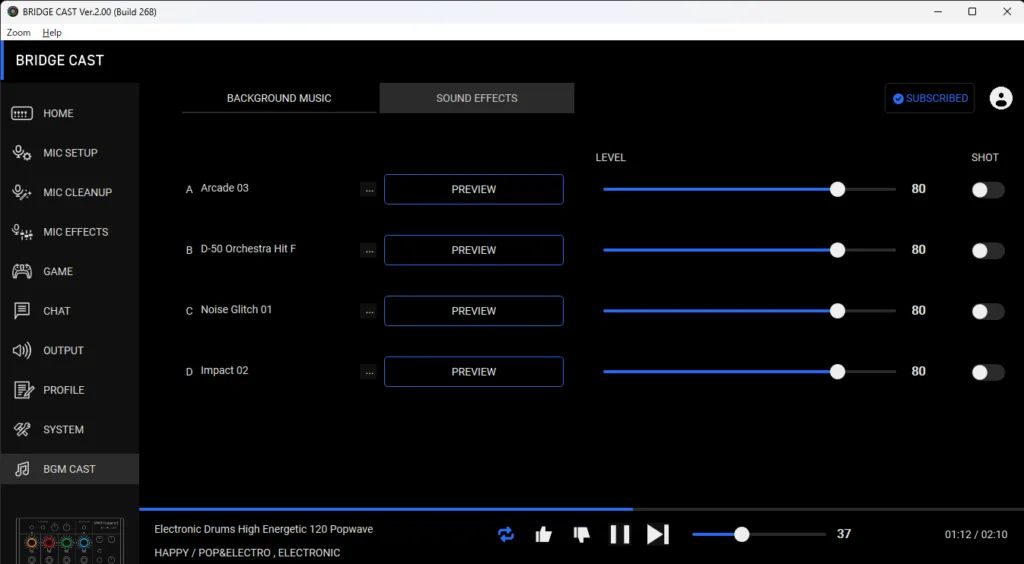Open the options button beside Impact 02
The image size is (1024, 564).
pyautogui.click(x=369, y=372)
